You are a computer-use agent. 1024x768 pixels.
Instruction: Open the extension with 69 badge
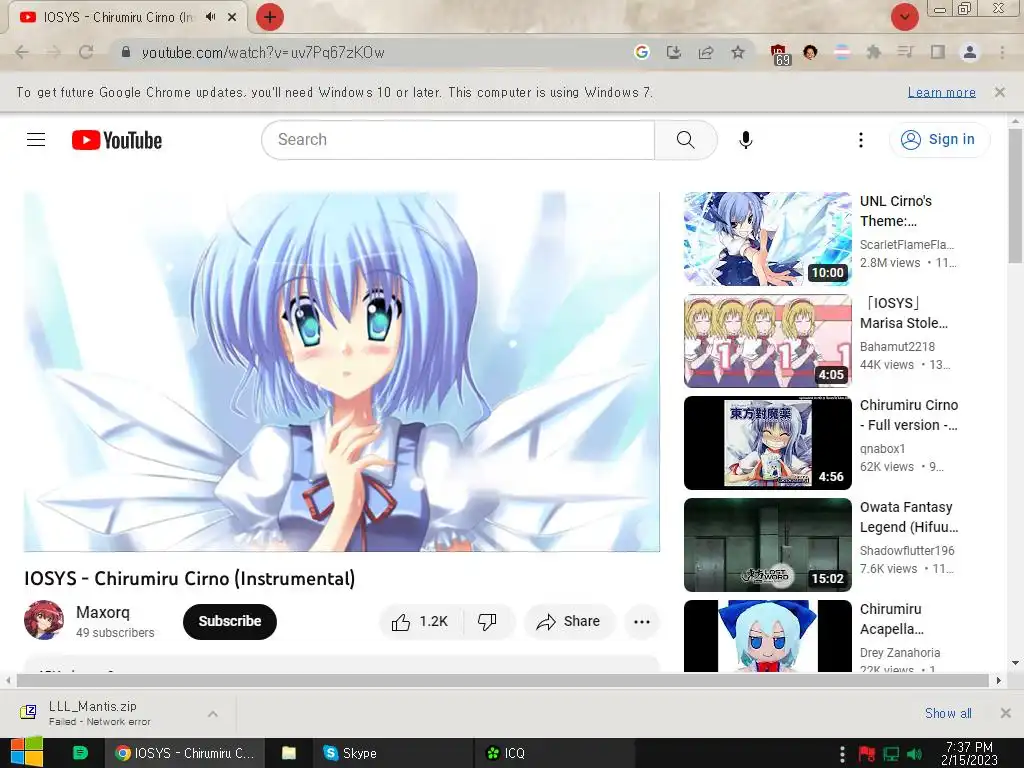point(780,54)
